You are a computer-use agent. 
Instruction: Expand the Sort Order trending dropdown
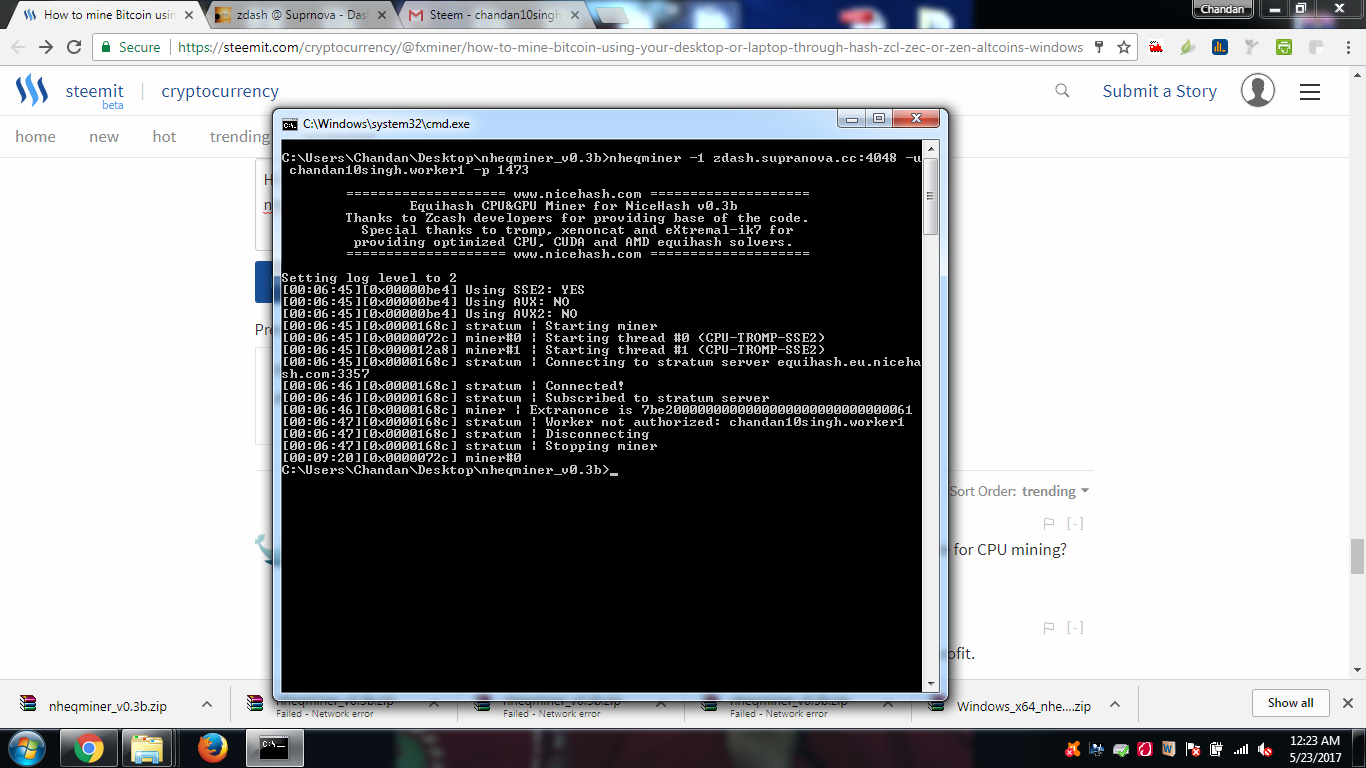tap(1055, 491)
